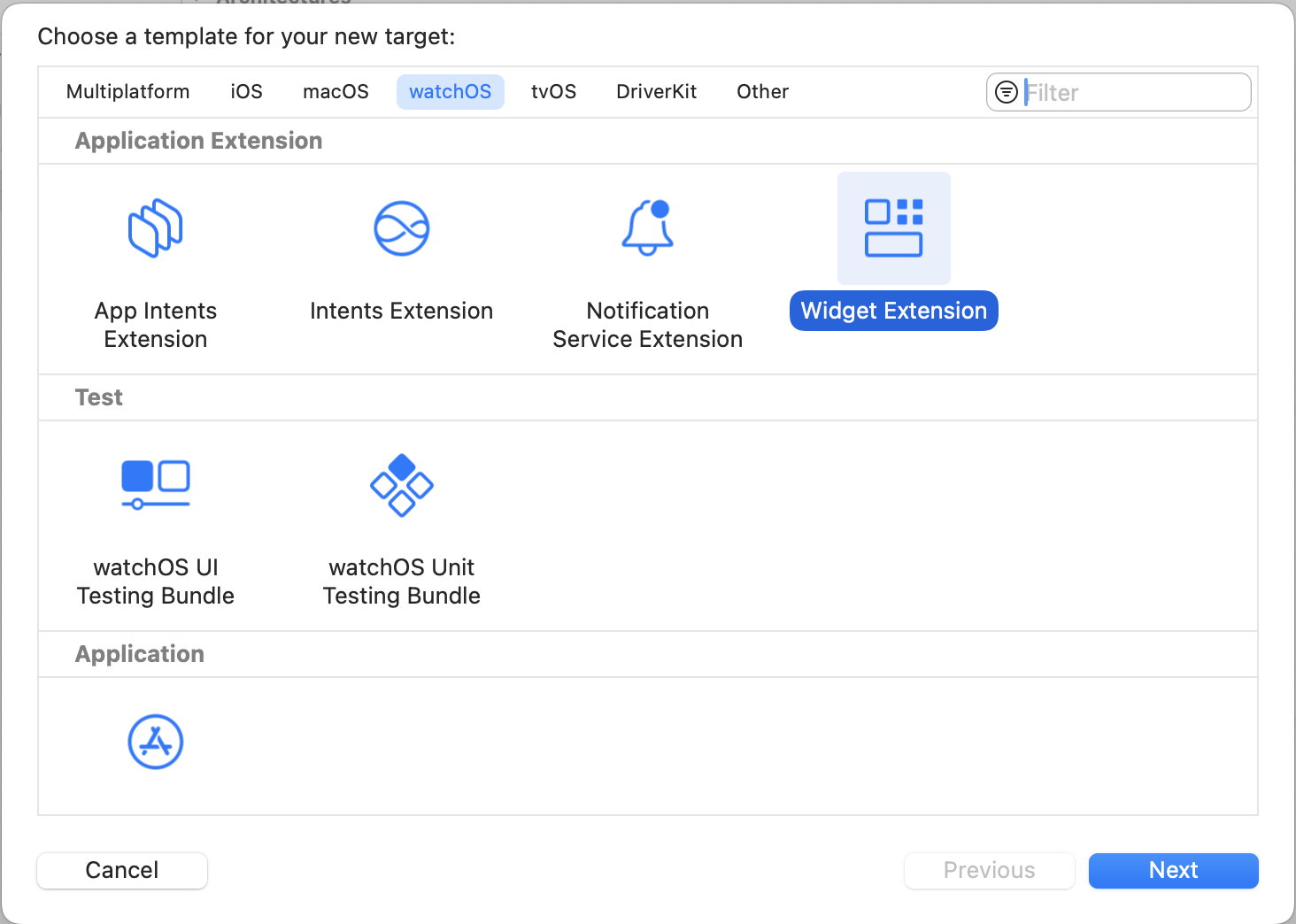Open the macOS platform tab

(336, 92)
